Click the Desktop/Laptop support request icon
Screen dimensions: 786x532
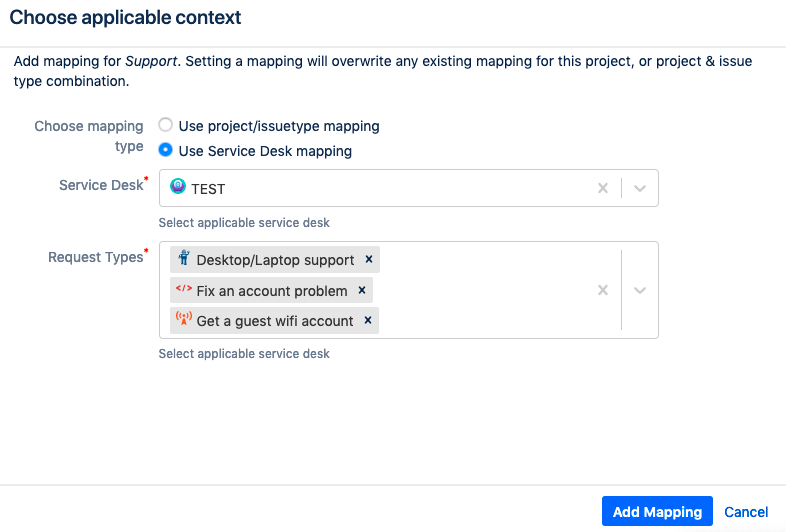coord(183,259)
